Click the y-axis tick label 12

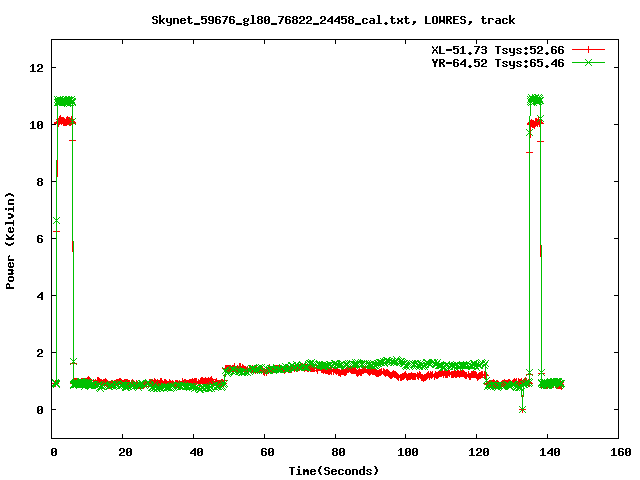coord(36,68)
